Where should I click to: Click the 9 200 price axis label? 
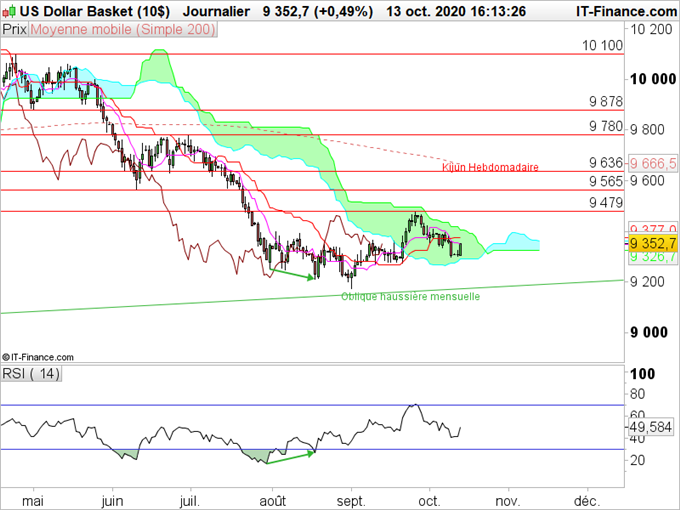(647, 282)
